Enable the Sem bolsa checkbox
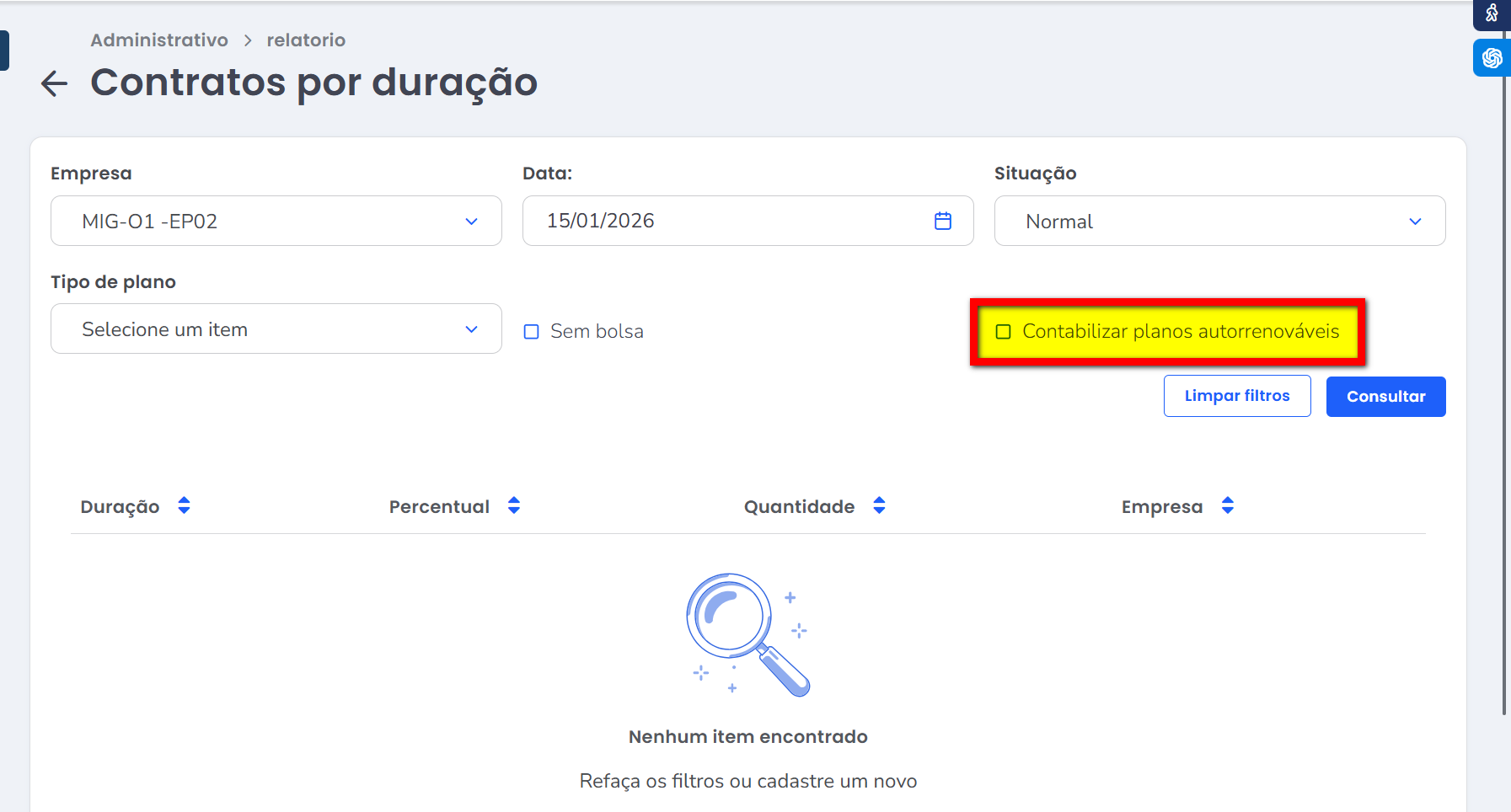Viewport: 1511px width, 812px height. (x=532, y=332)
